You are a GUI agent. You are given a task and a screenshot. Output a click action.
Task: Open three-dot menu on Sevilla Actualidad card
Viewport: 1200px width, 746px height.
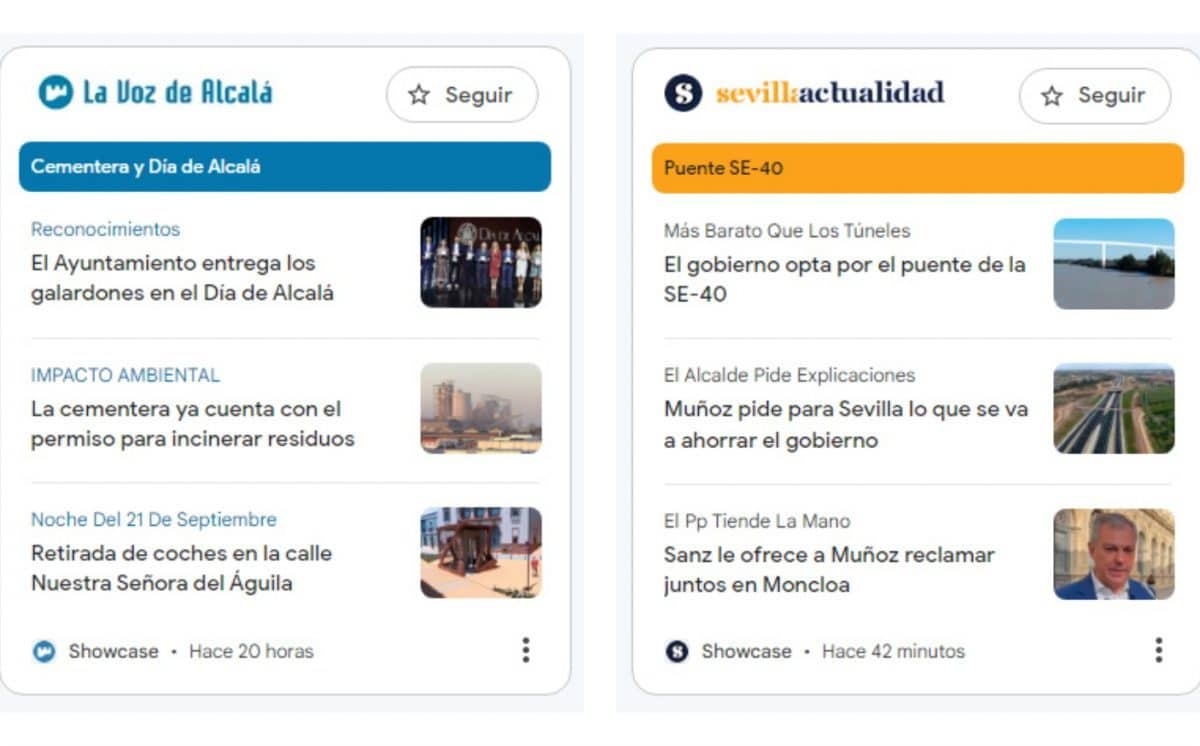coord(1158,650)
